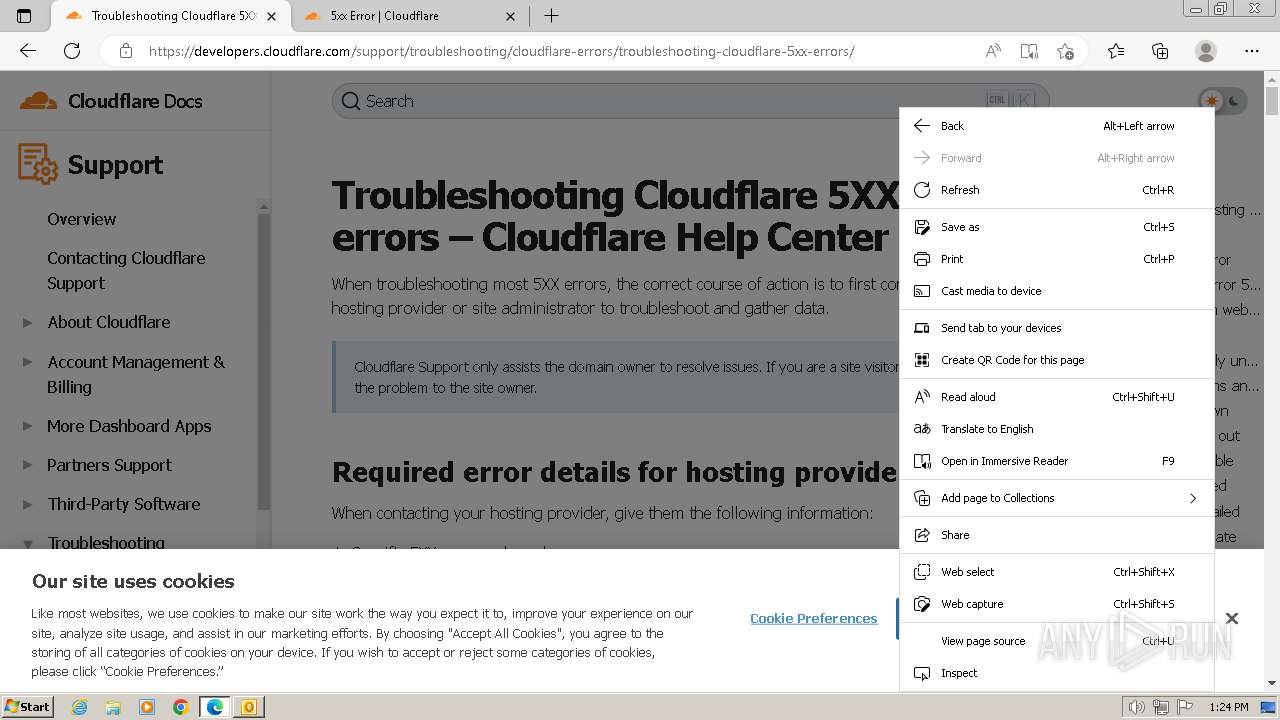Click the Read aloud icon in address bar
The image size is (1280, 720).
[993, 51]
